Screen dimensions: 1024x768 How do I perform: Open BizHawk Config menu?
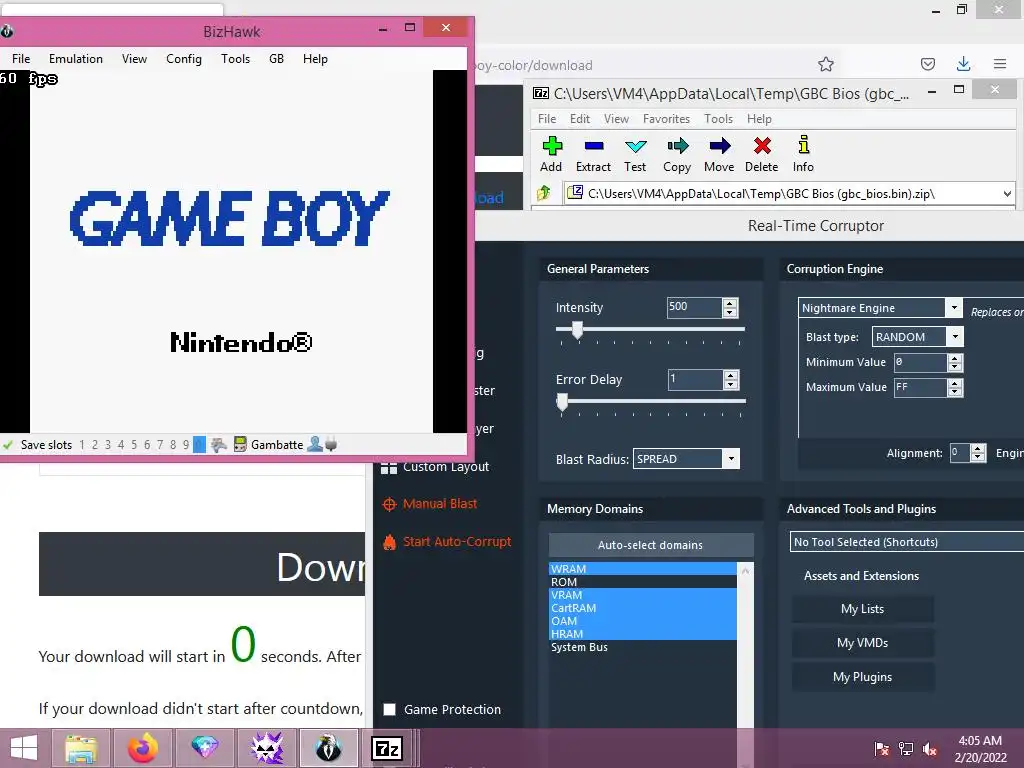tap(184, 59)
